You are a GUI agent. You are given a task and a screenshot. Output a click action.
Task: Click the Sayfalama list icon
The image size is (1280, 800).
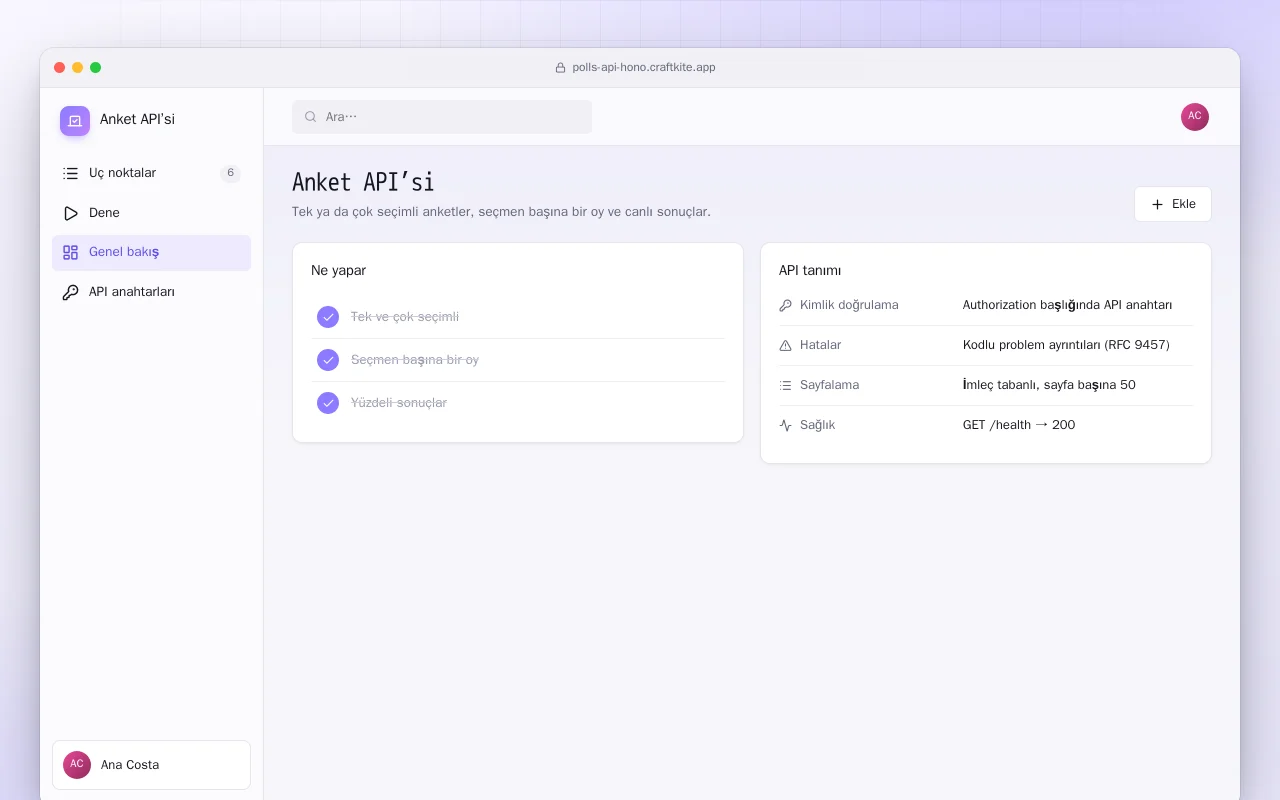click(x=785, y=385)
